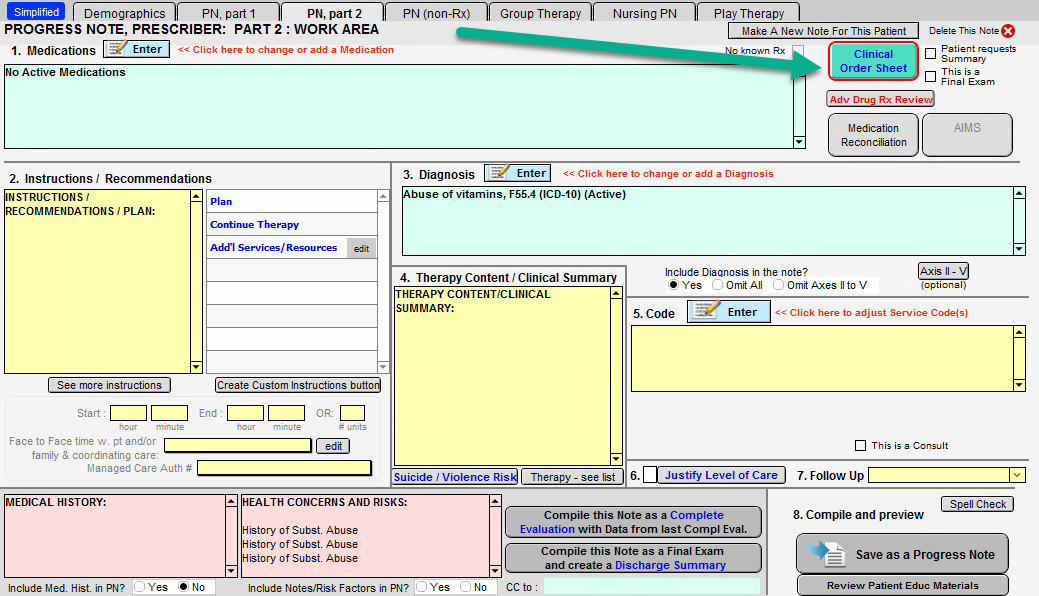Click the Diagnosis Enter pencil icon button
This screenshot has width=1039, height=596.
click(517, 173)
